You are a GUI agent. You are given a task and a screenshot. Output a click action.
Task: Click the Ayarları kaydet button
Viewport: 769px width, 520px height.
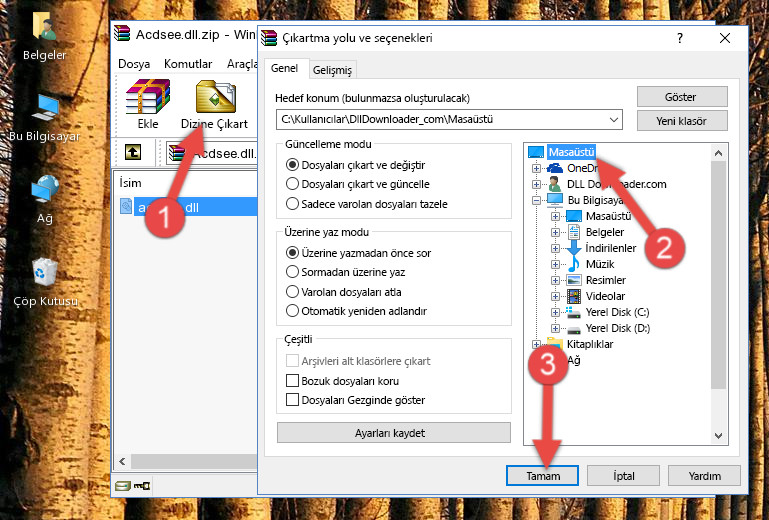[x=394, y=433]
